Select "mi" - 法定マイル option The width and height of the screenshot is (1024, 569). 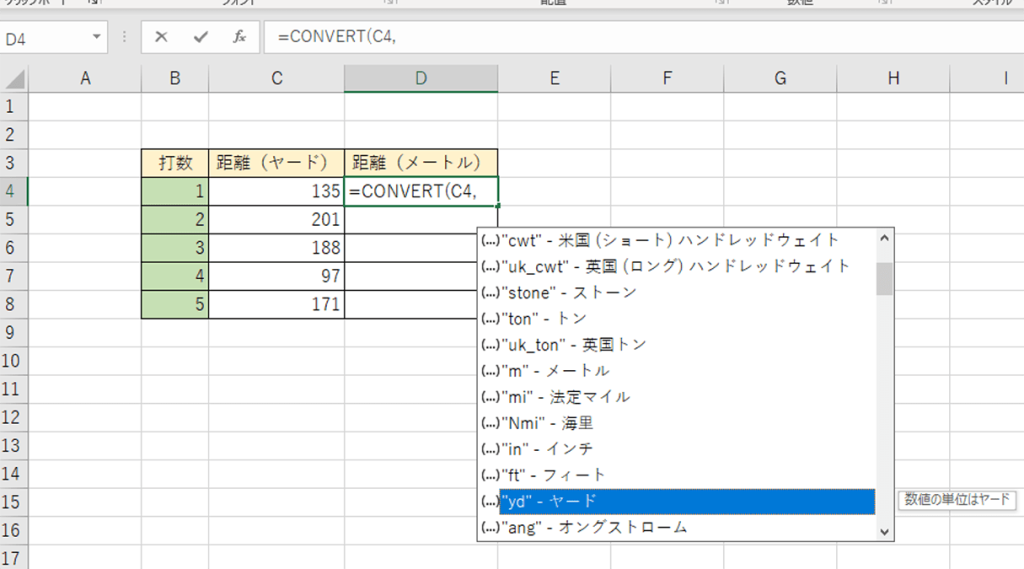point(677,397)
